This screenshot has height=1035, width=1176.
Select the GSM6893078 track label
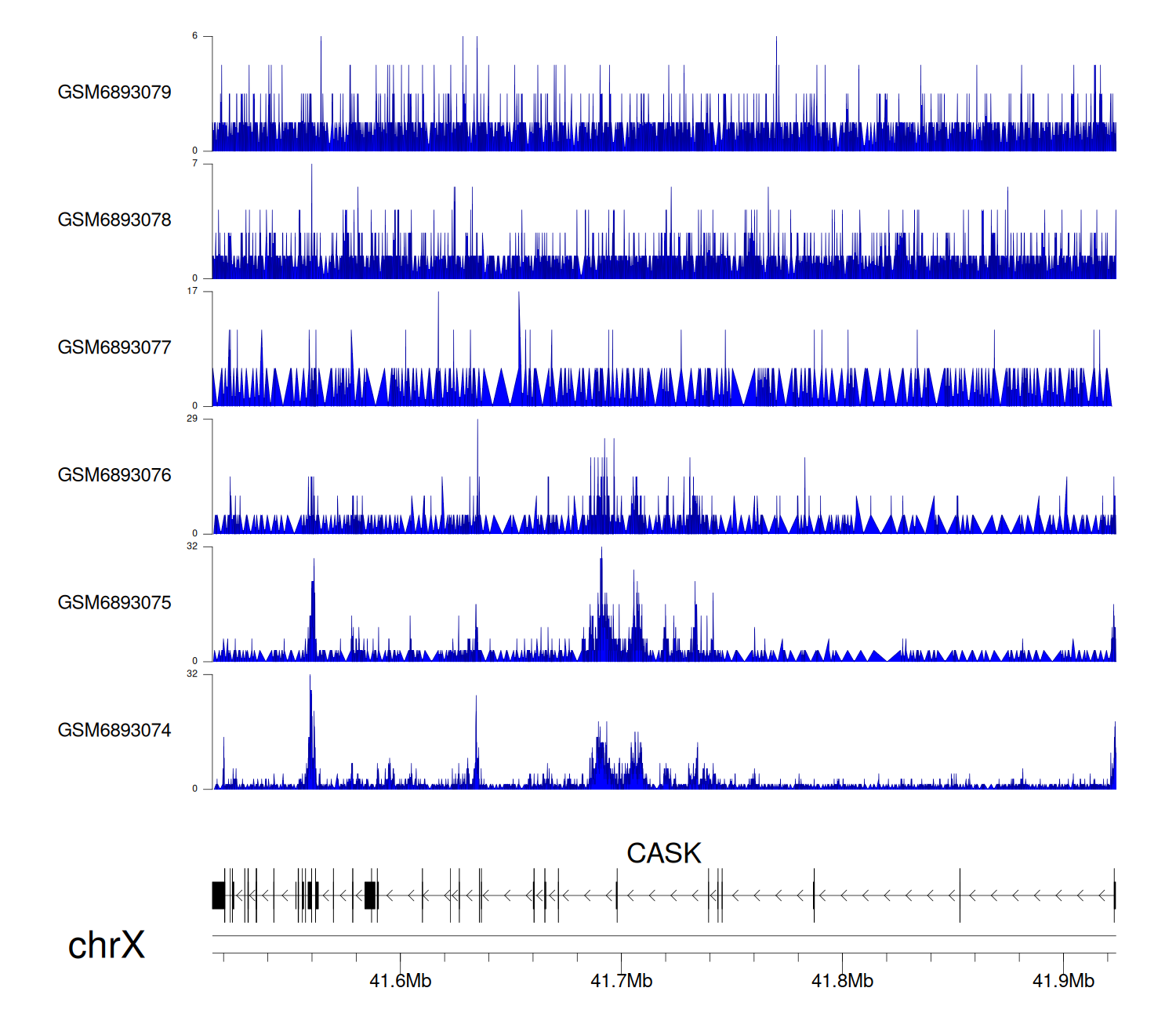pos(114,220)
